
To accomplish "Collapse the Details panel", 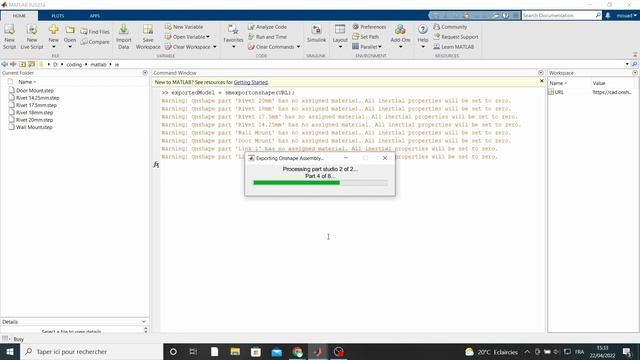I will (x=144, y=322).
